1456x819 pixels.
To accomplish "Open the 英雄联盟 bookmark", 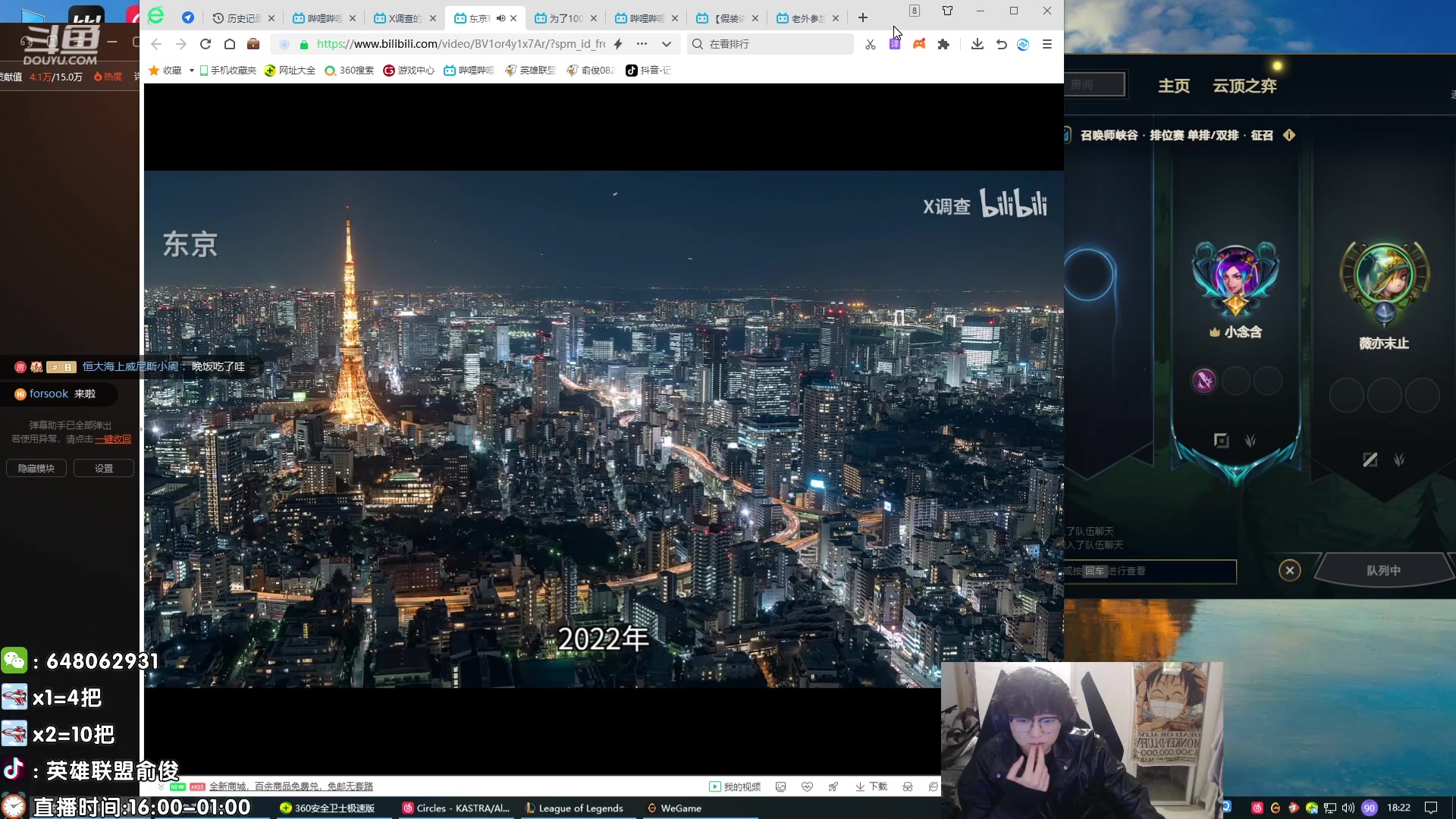I will (530, 71).
